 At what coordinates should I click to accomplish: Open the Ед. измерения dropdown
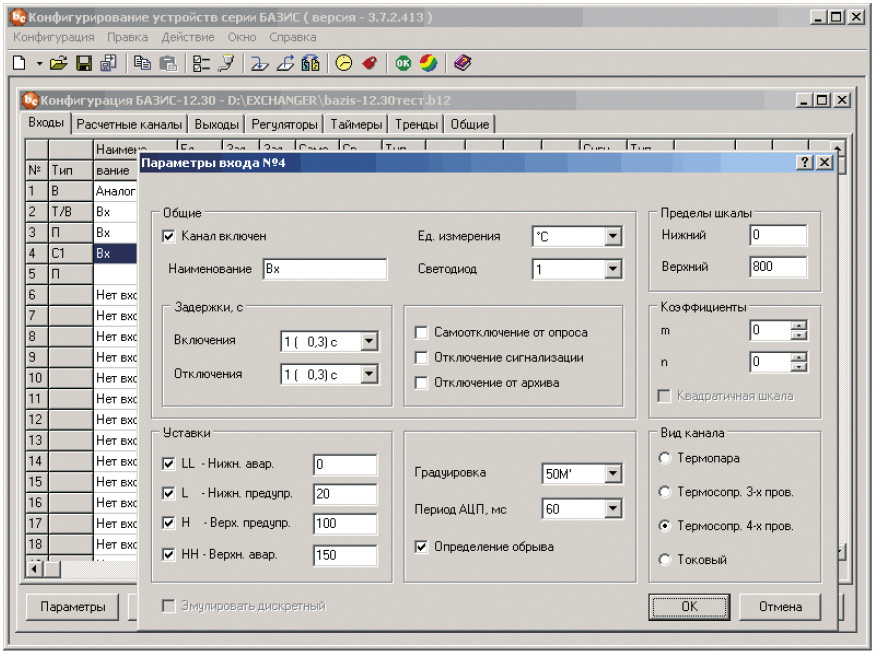coord(613,236)
